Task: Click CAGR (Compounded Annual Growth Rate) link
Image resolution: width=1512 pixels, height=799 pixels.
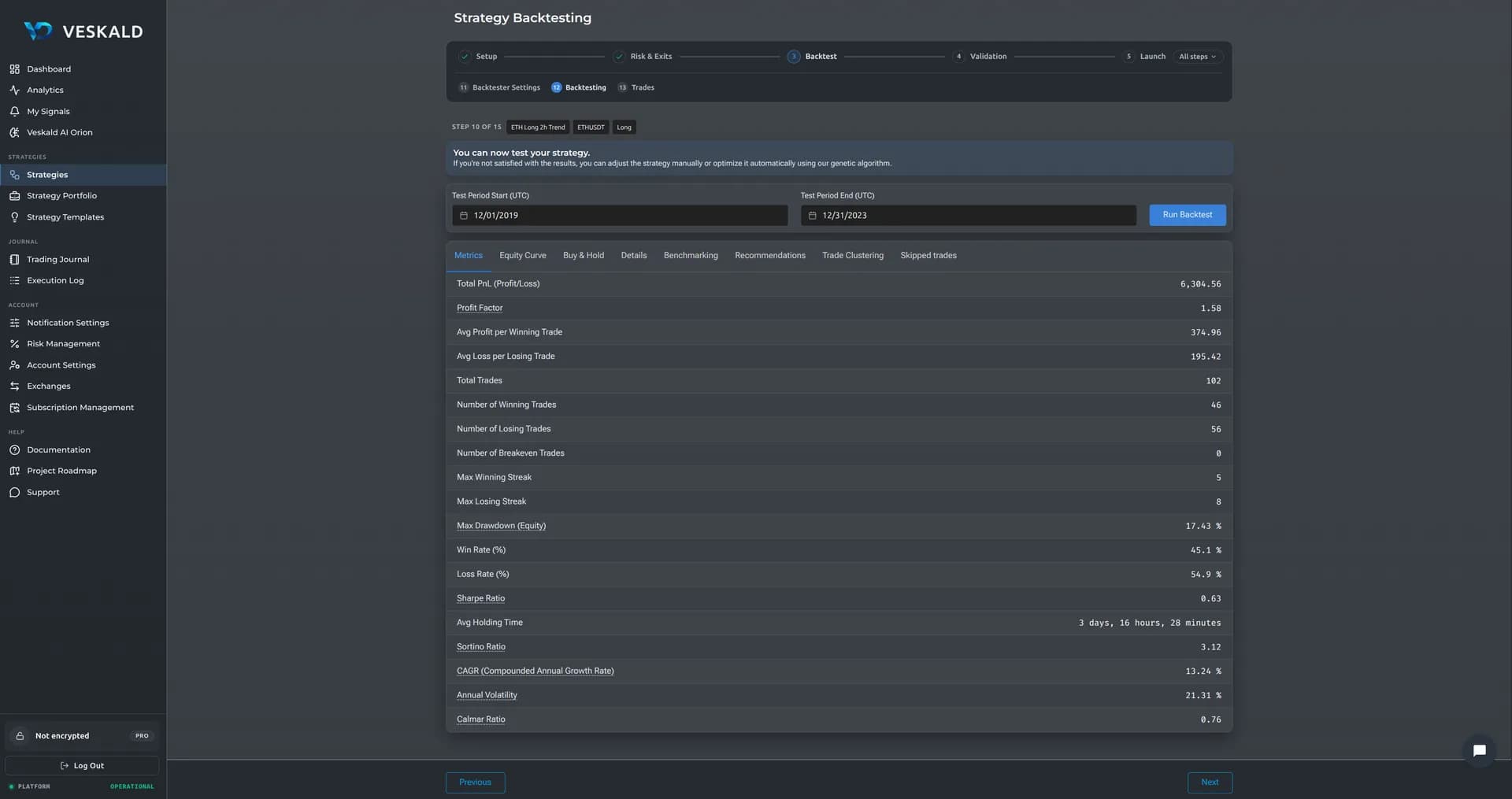Action: coord(535,671)
